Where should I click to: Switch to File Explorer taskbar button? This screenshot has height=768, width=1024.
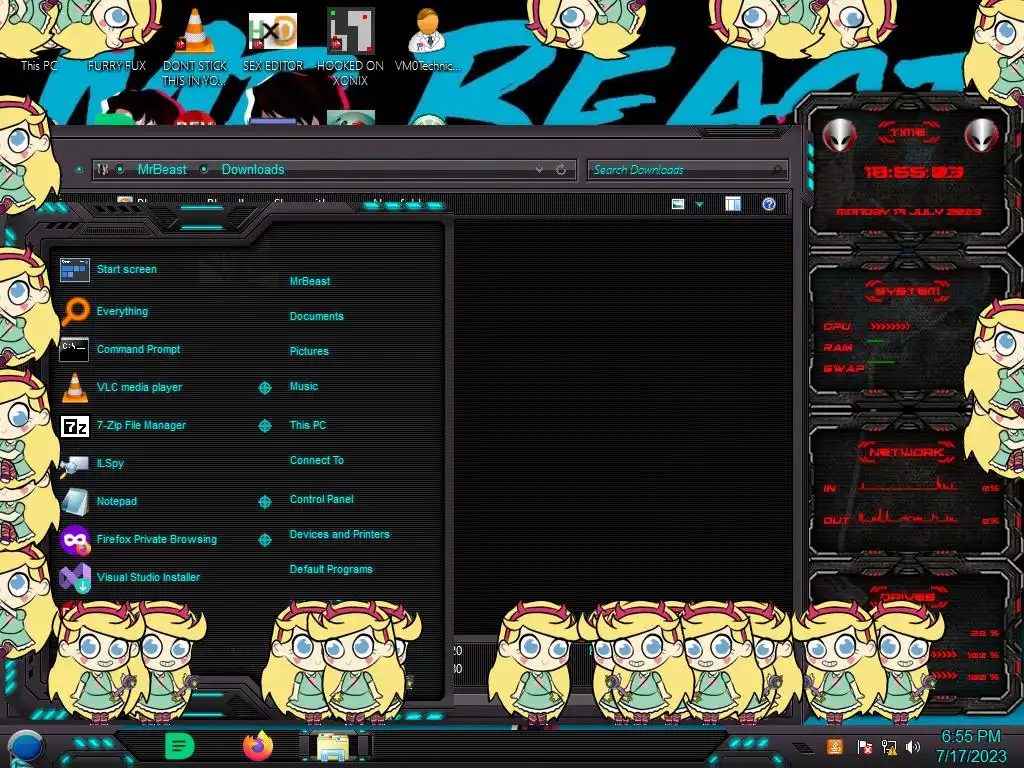[x=334, y=746]
